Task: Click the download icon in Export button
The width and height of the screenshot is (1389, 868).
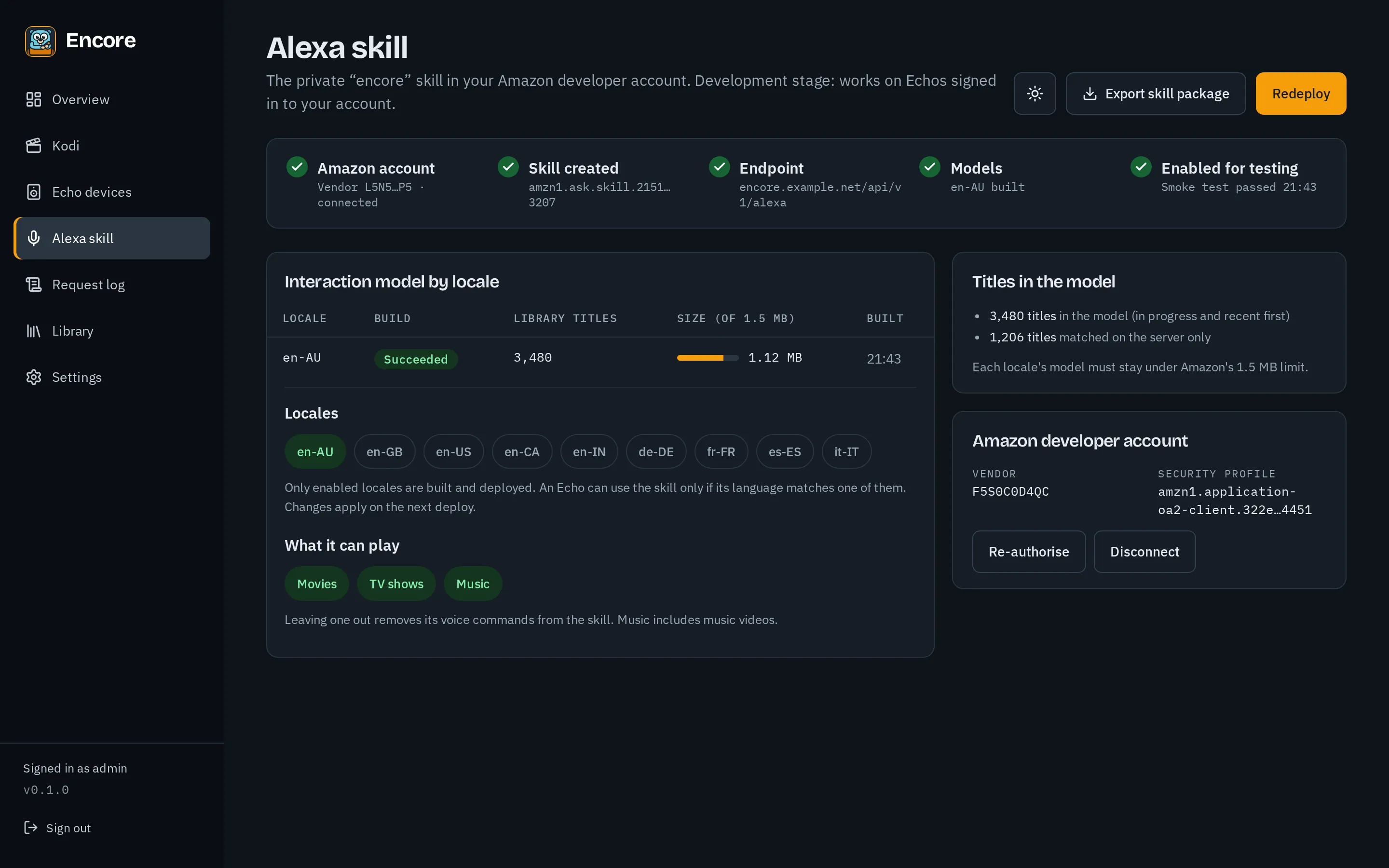Action: coord(1089,94)
